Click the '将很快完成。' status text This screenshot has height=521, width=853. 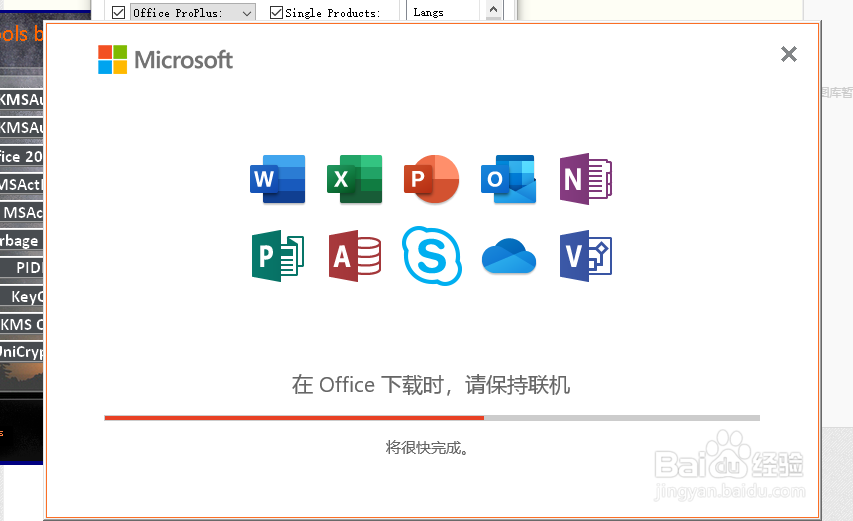(x=427, y=448)
